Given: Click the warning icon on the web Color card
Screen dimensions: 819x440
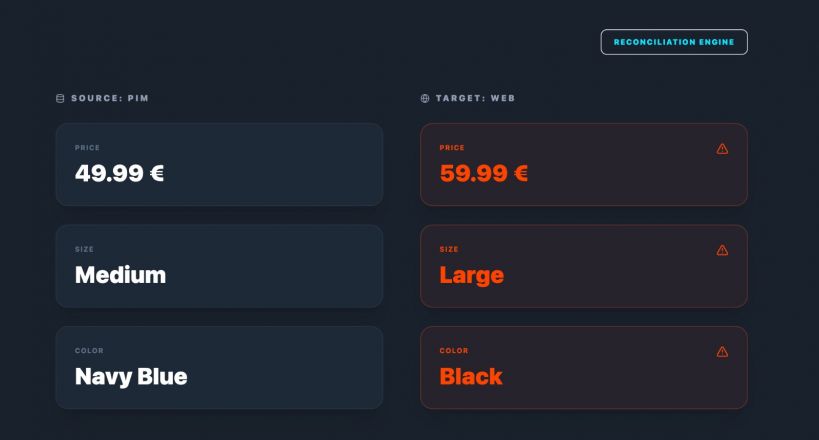Looking at the screenshot, I should 722,352.
